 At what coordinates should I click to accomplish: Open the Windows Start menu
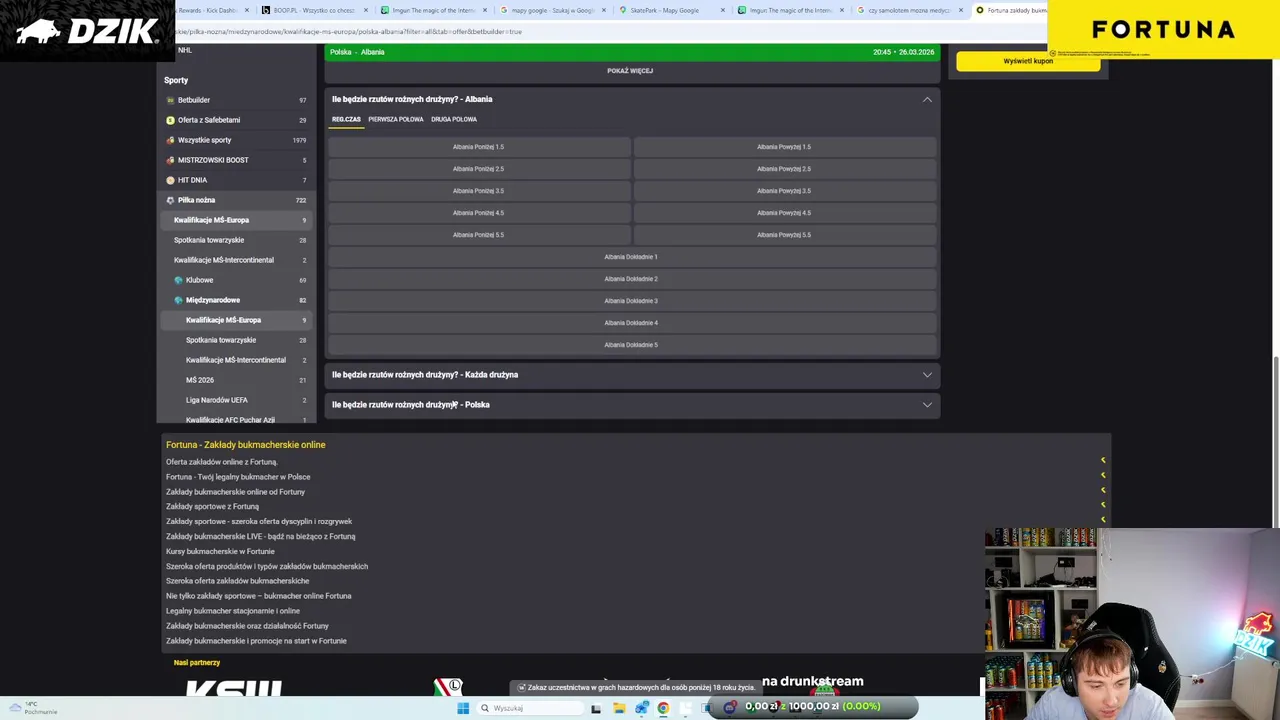(x=463, y=708)
